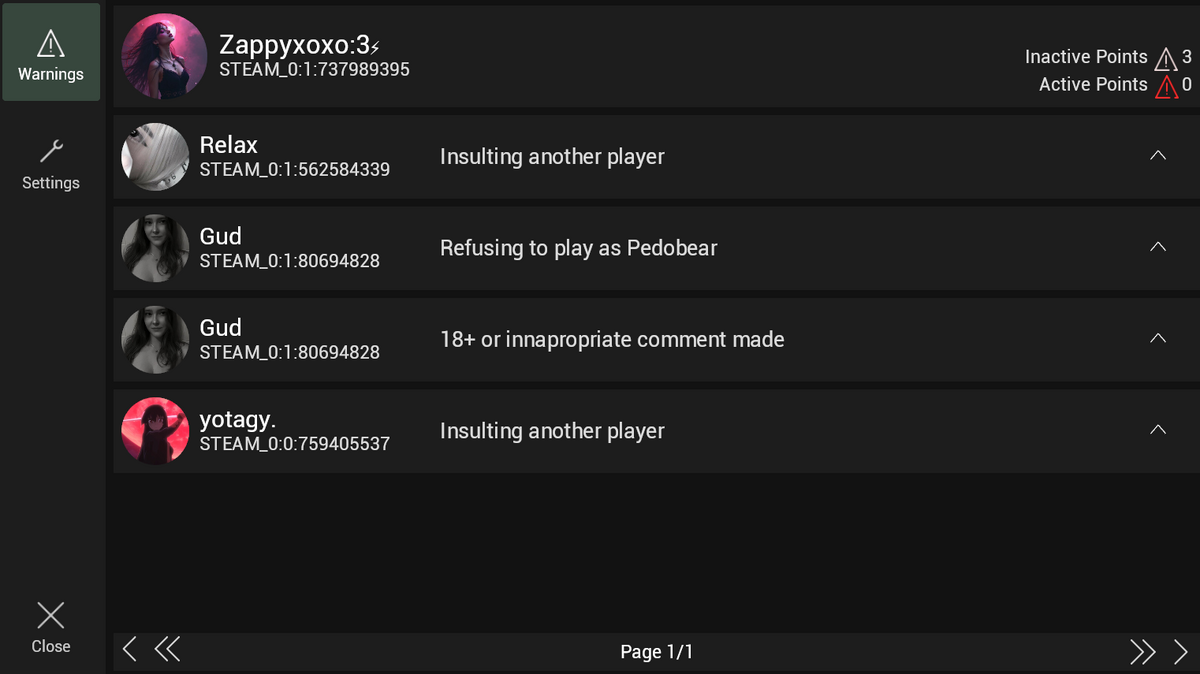Jump to last page double arrow
This screenshot has height=674, width=1200.
(x=1142, y=651)
